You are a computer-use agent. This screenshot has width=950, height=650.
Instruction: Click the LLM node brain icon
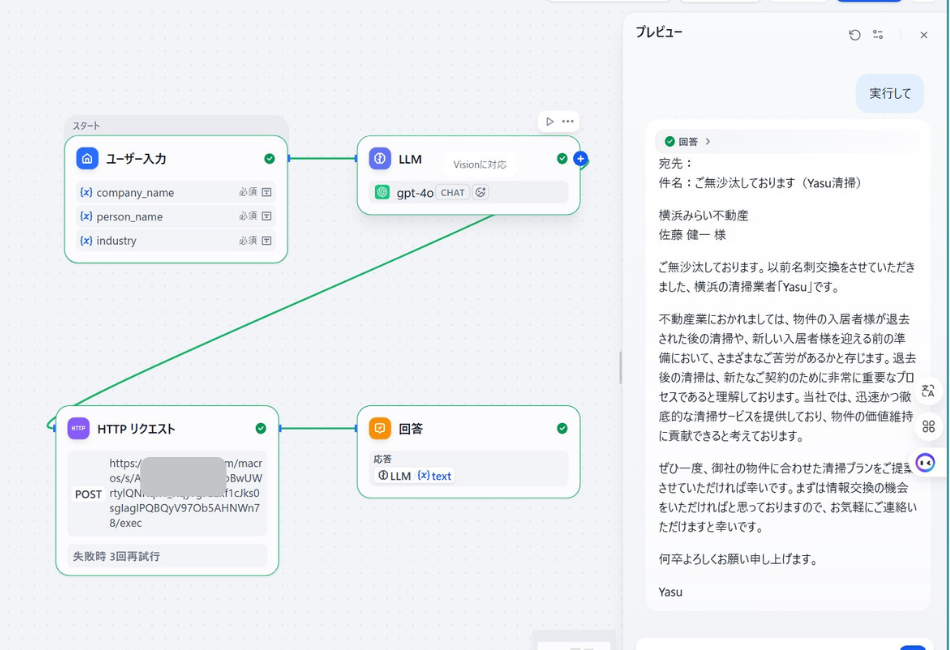[380, 159]
